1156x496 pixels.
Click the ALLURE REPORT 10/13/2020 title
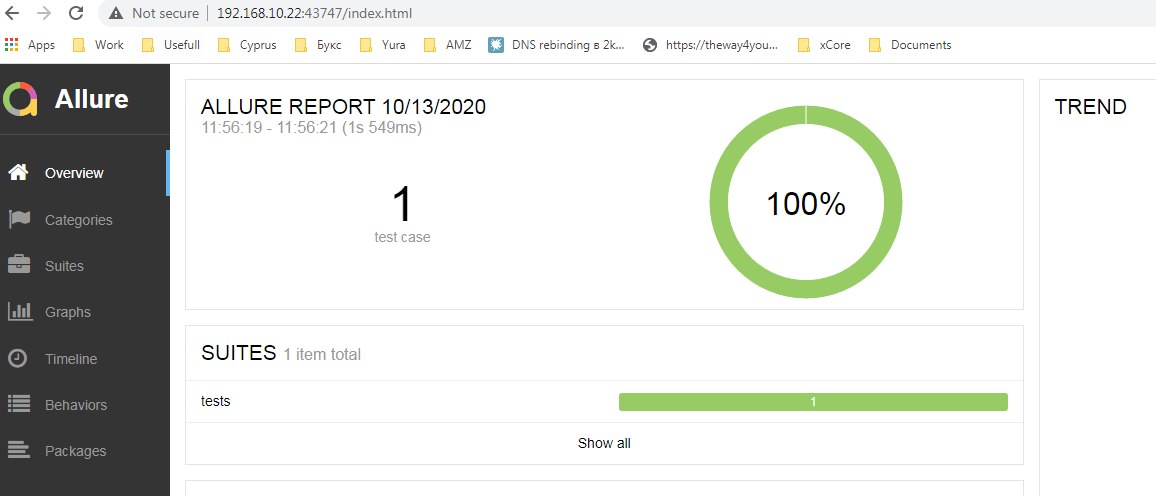(x=343, y=107)
